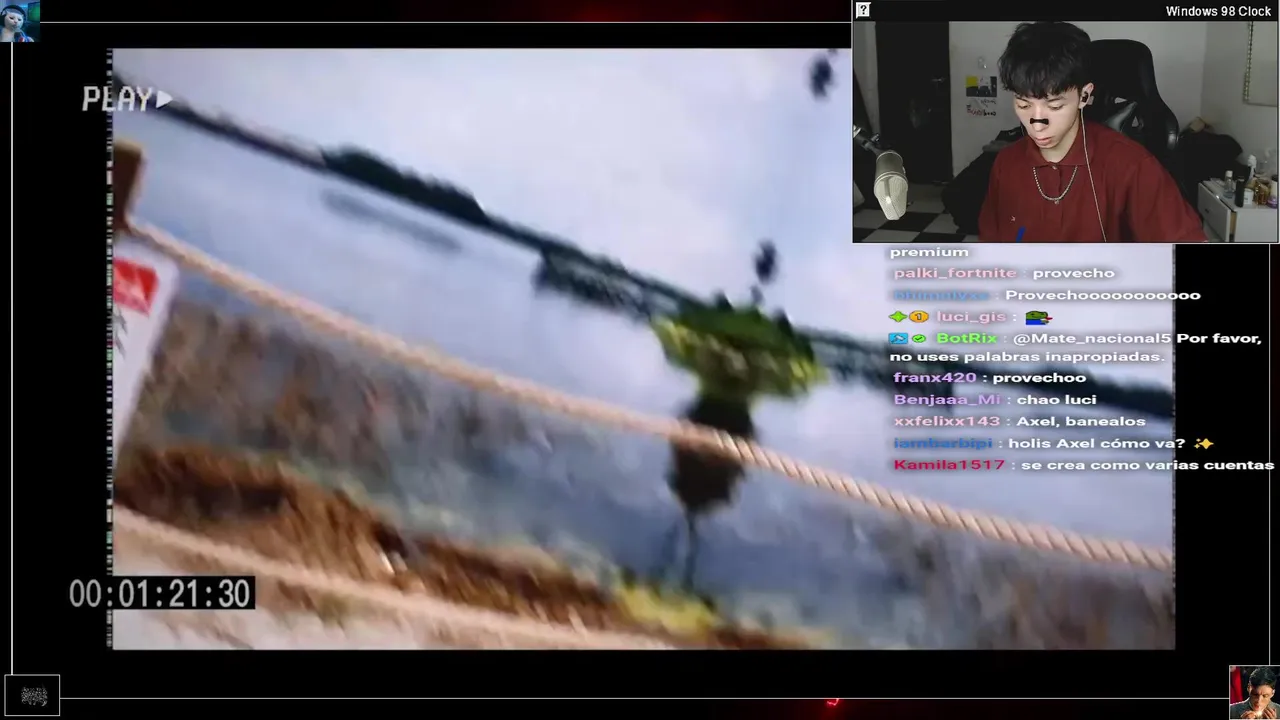The height and width of the screenshot is (720, 1280).
Task: Click the 00:01:21:30 timecode counter
Action: 160,594
